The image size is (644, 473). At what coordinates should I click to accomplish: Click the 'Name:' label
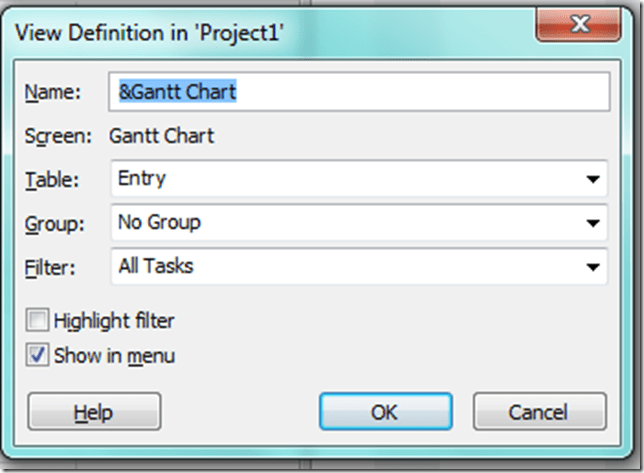point(51,92)
